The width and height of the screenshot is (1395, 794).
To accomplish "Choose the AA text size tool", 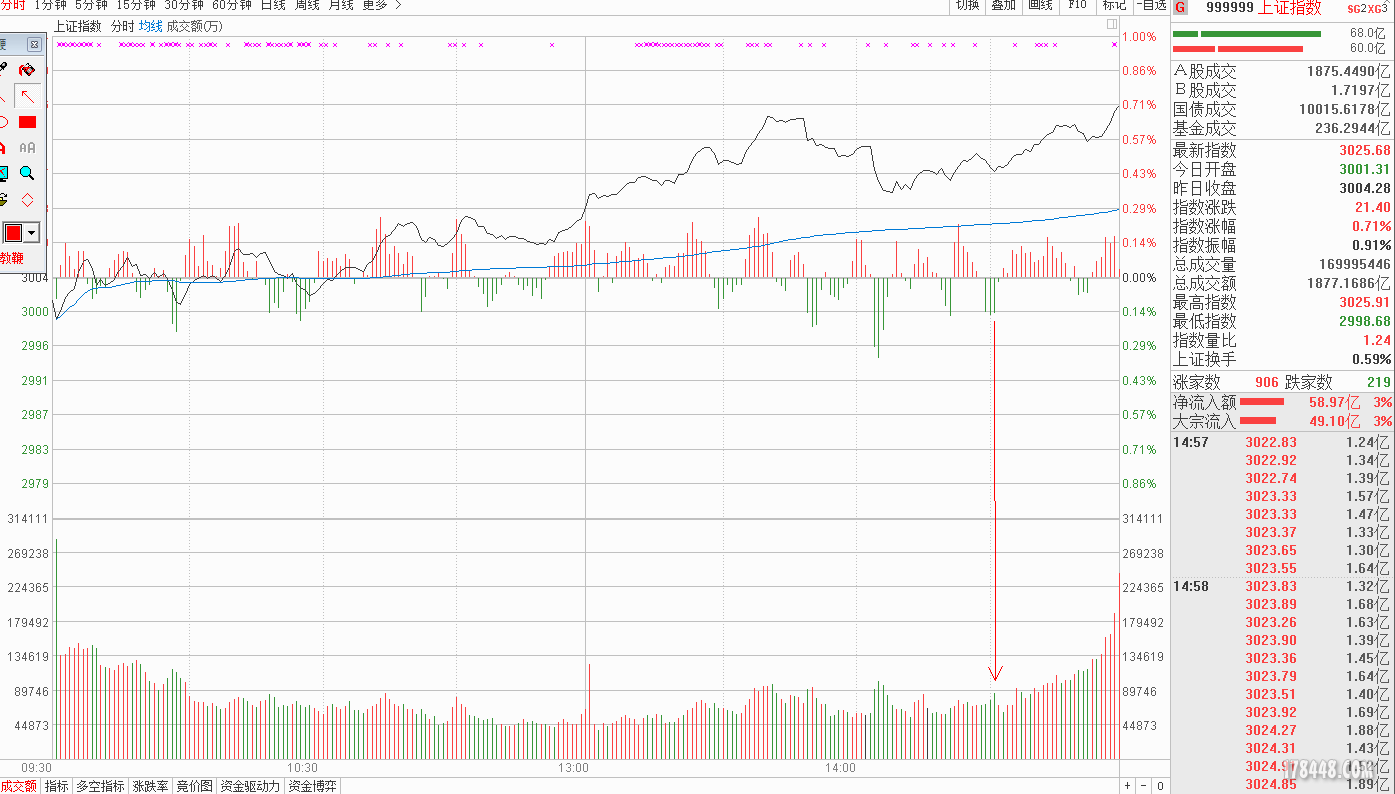I will coord(28,147).
